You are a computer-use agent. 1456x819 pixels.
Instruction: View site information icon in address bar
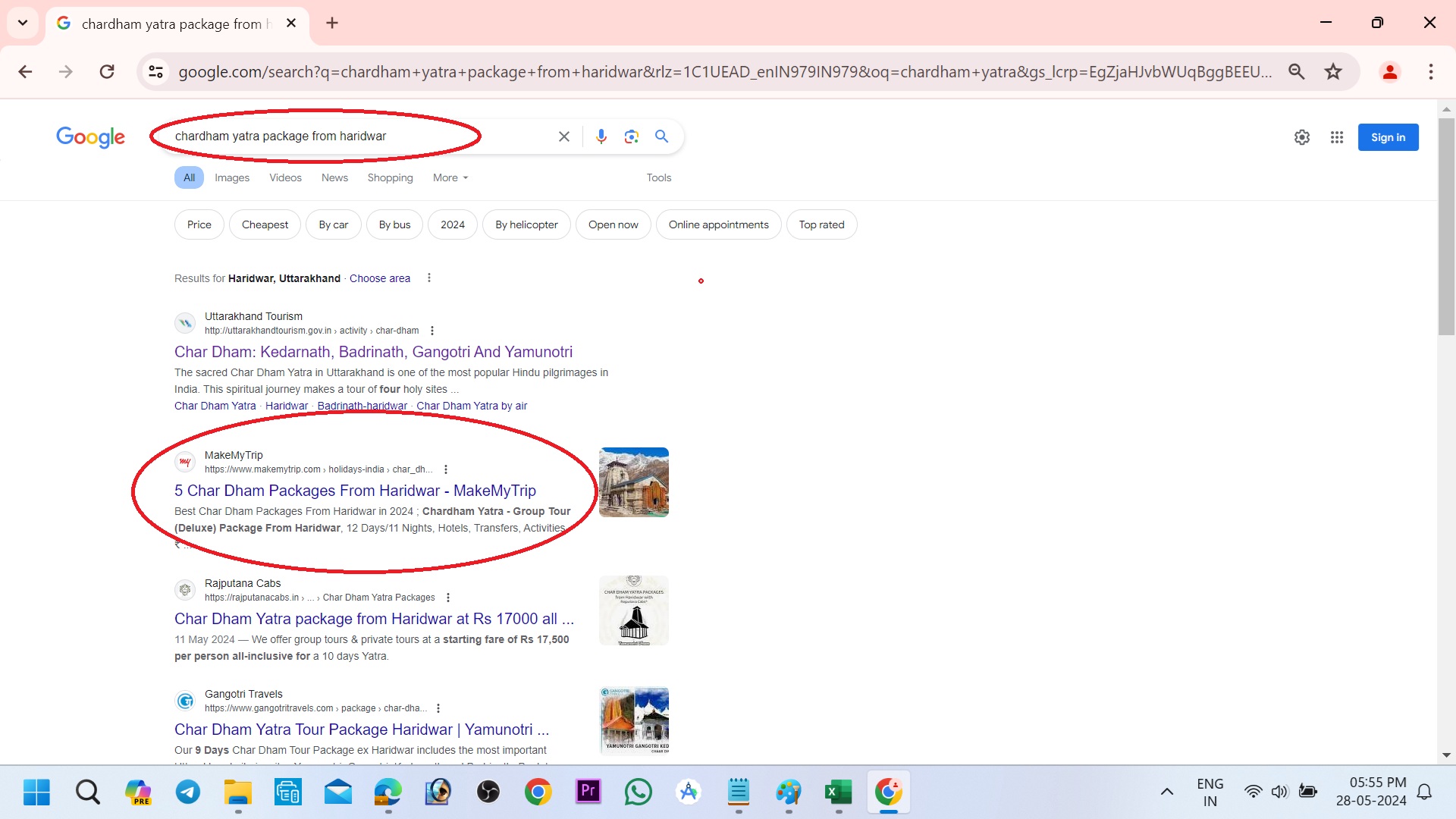[x=155, y=72]
